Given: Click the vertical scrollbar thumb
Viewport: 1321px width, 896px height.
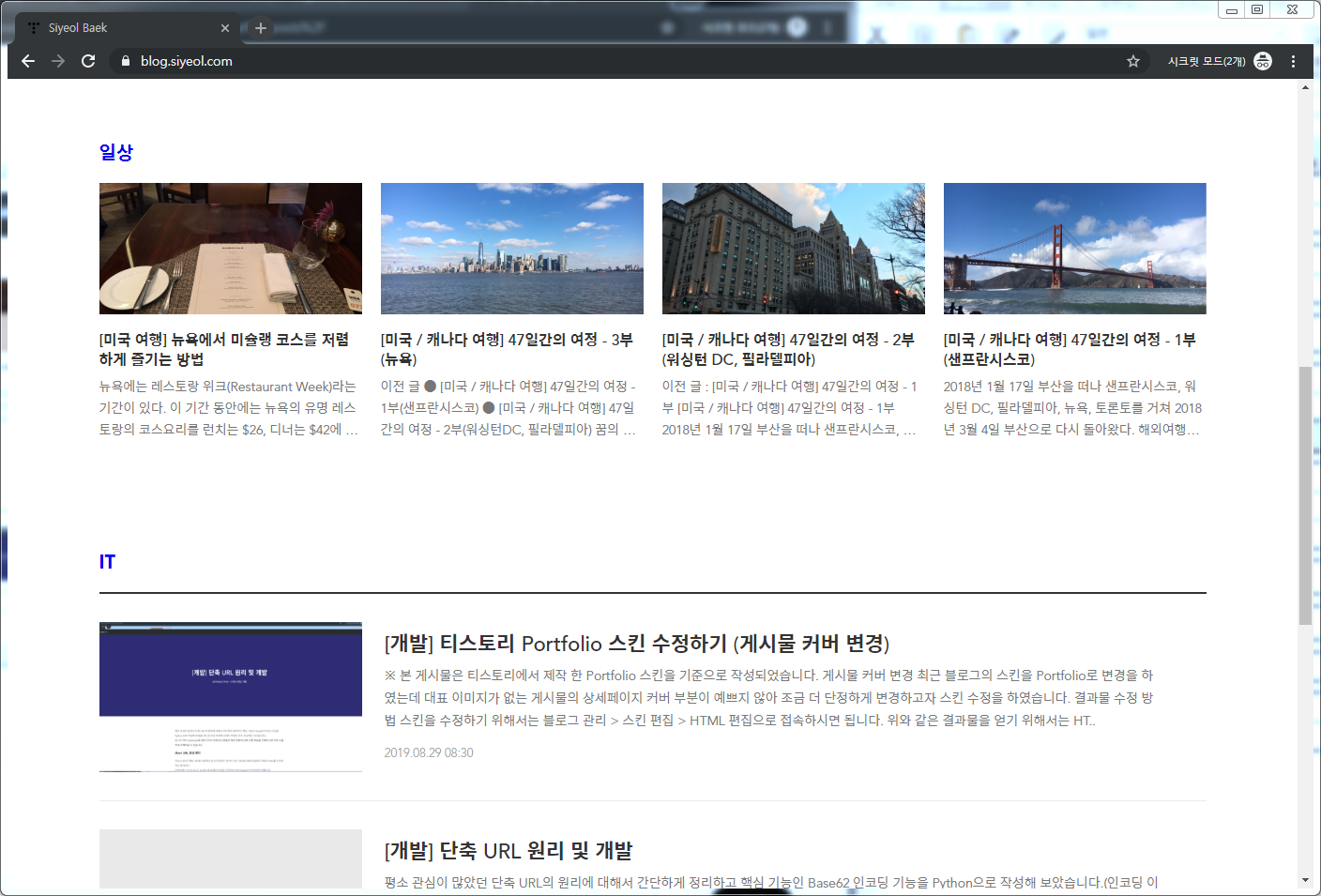Looking at the screenshot, I should point(1305,495).
